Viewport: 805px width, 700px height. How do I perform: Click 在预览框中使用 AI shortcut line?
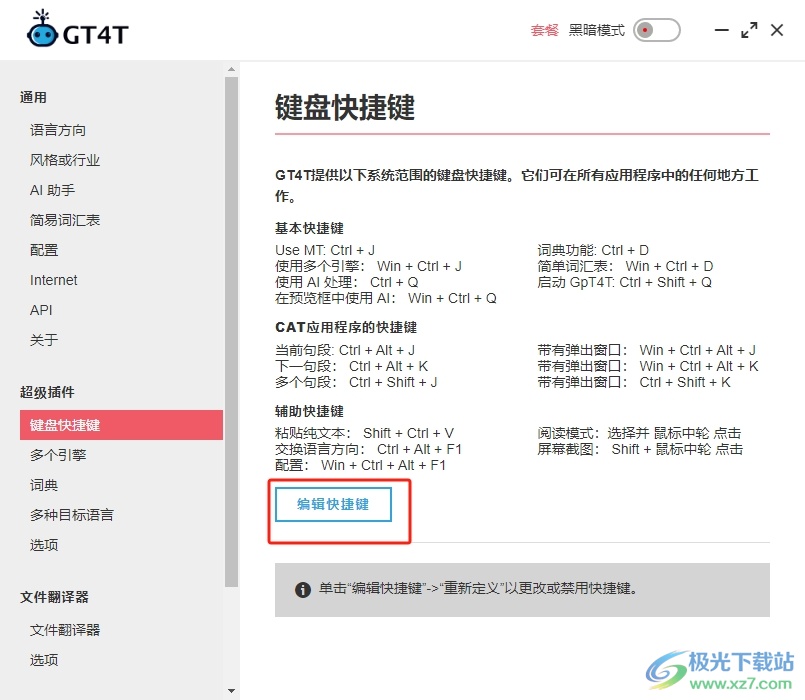(x=386, y=298)
